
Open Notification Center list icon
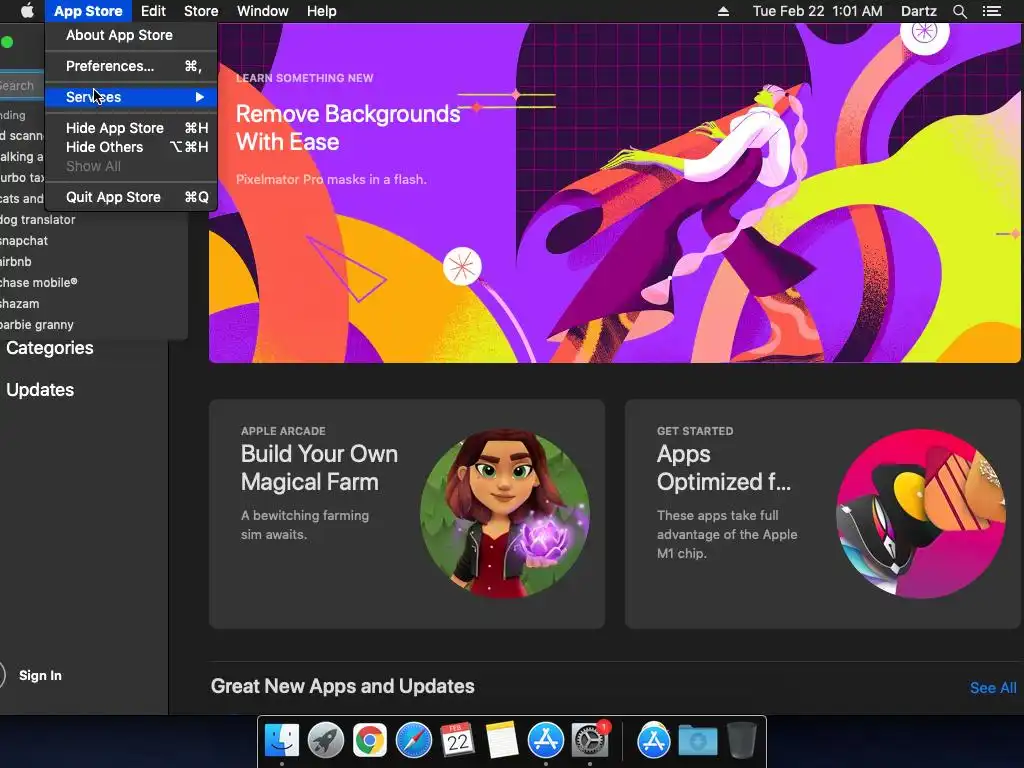click(992, 11)
